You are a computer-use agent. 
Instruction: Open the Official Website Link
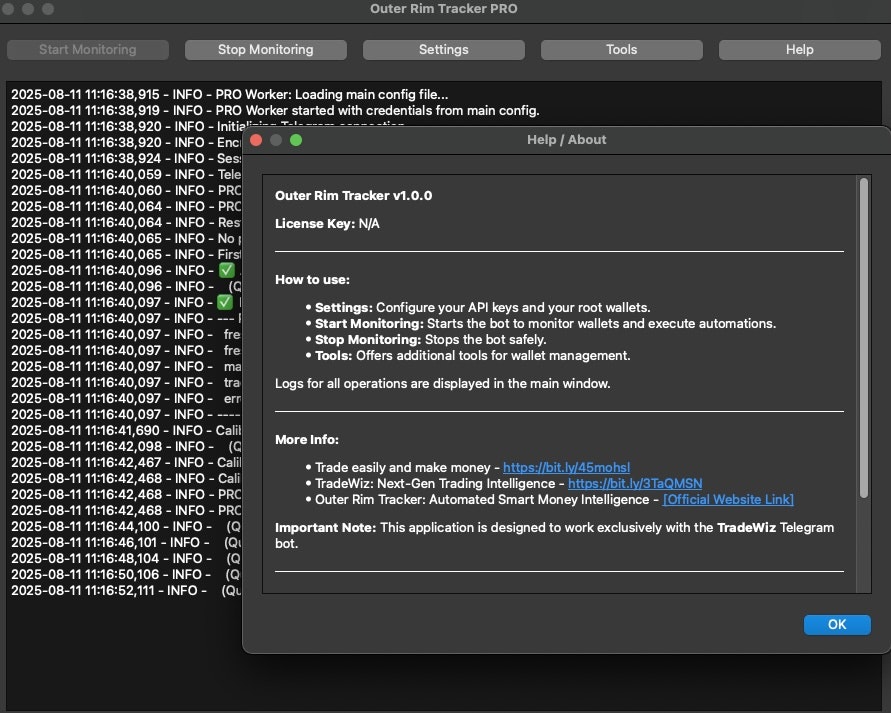(728, 499)
